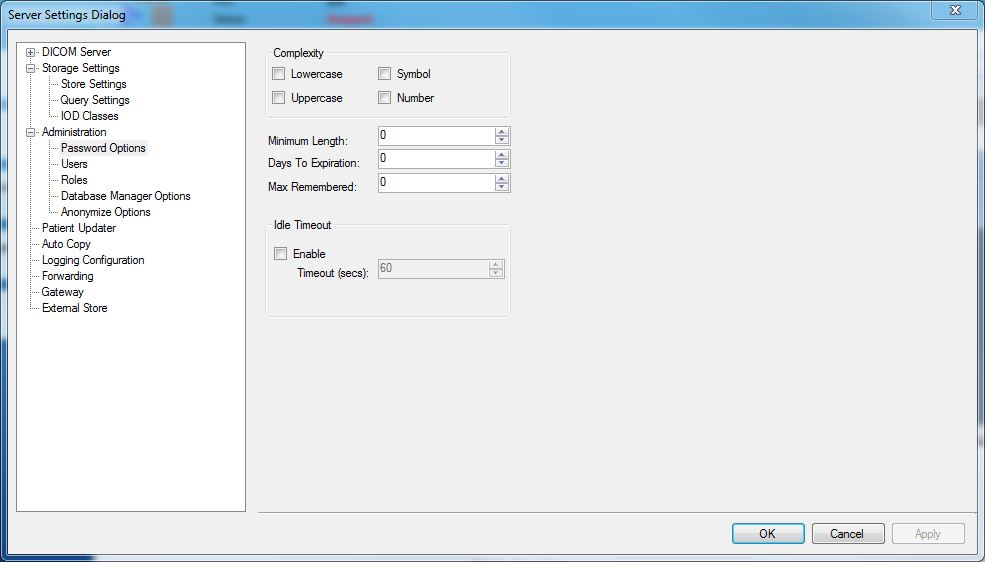Enable the Idle Timeout checkbox

pyautogui.click(x=281, y=254)
